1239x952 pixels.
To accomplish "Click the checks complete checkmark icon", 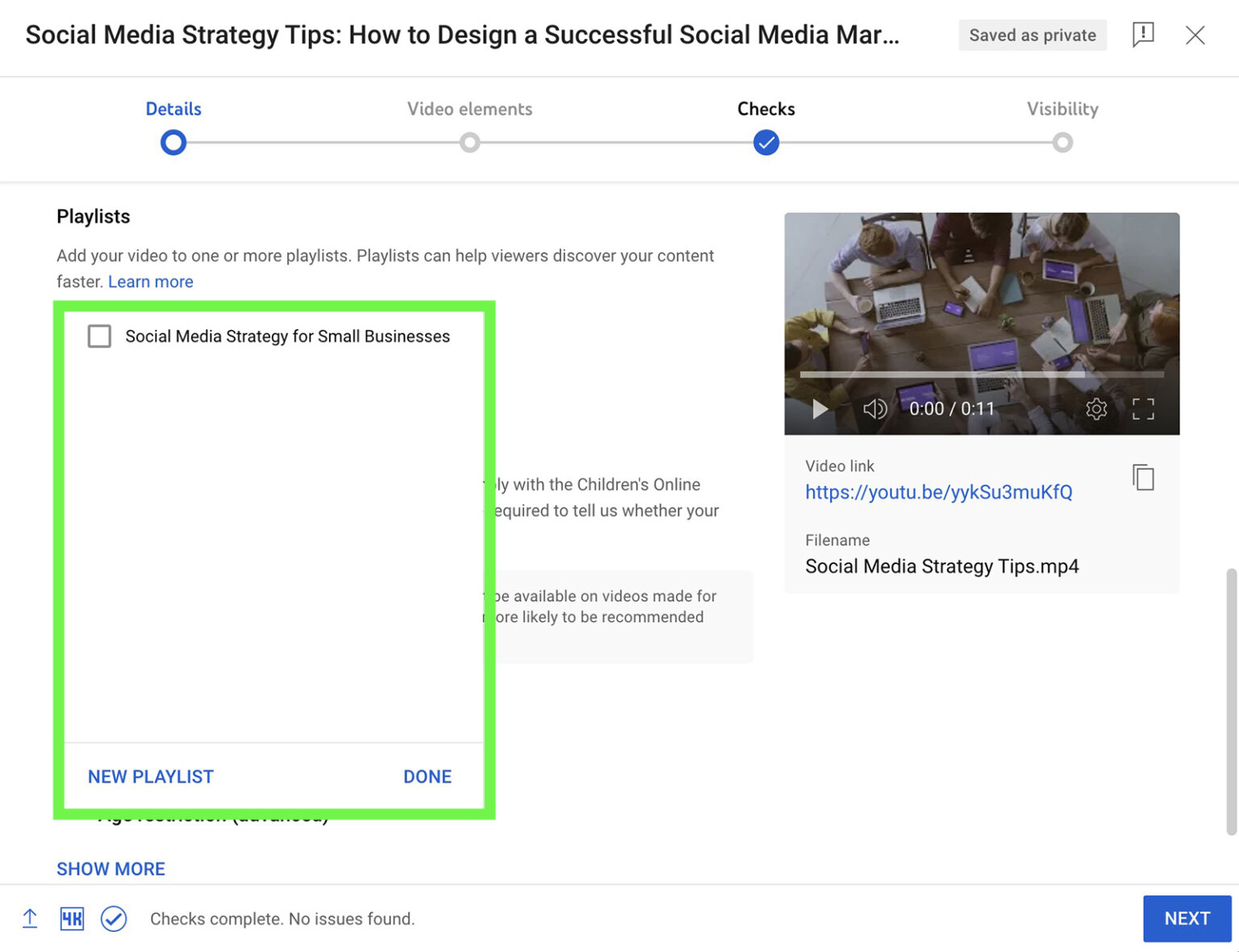I will pos(114,918).
